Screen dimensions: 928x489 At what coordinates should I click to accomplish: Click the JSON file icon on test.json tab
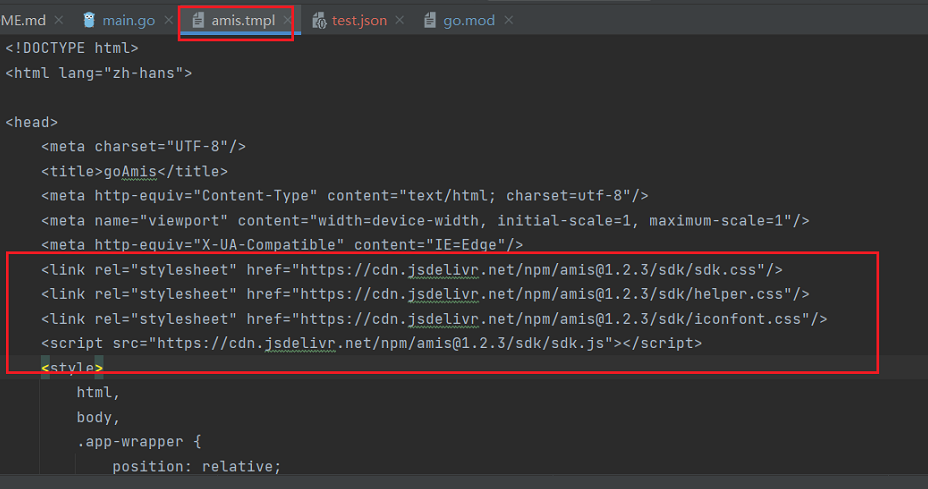319,21
